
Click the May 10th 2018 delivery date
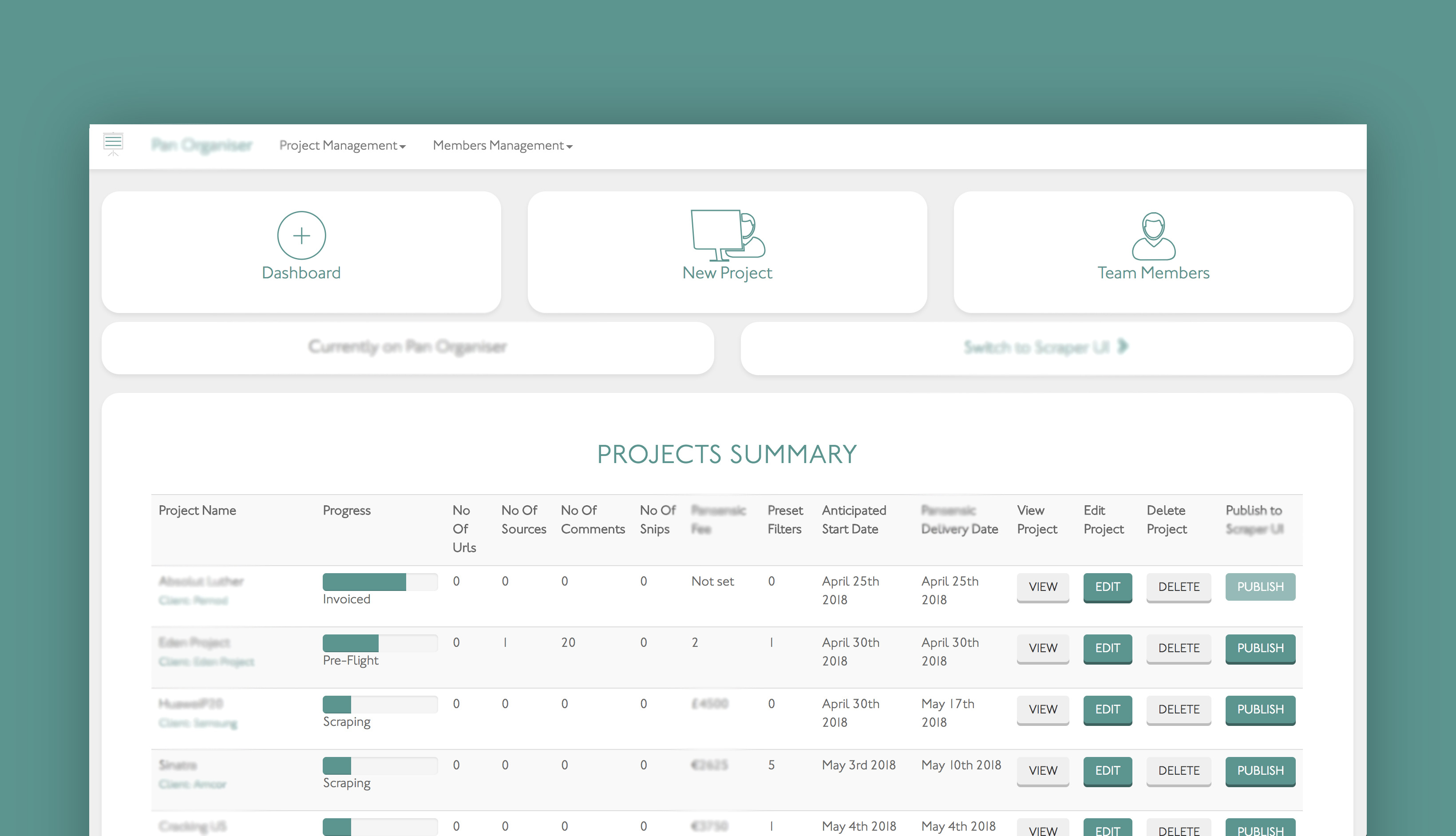tap(961, 765)
